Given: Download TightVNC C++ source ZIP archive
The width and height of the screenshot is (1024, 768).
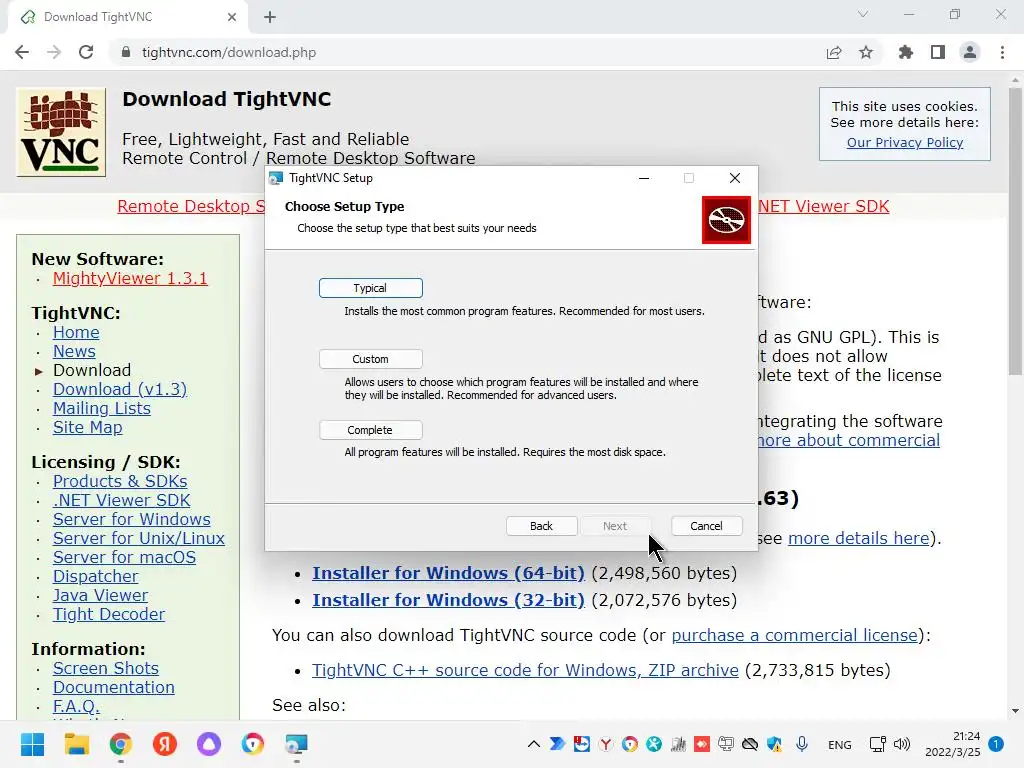Looking at the screenshot, I should pyautogui.click(x=525, y=670).
